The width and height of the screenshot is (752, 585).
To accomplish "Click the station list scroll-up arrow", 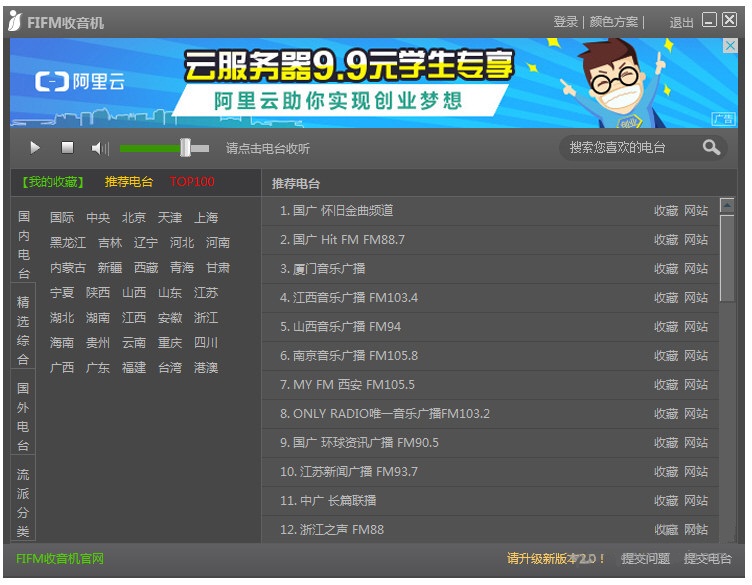I will [727, 206].
